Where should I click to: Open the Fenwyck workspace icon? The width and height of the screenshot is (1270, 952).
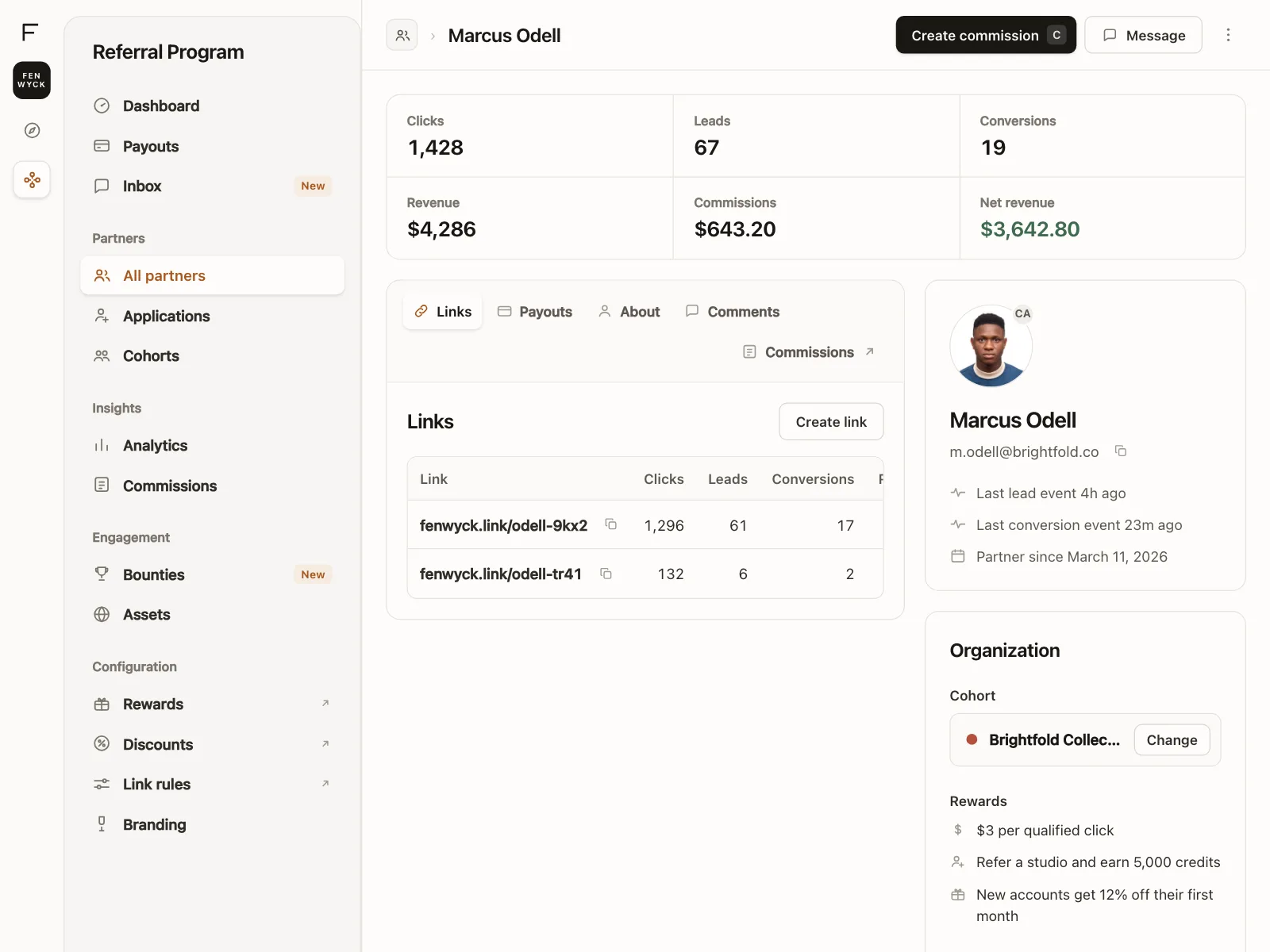coord(32,80)
